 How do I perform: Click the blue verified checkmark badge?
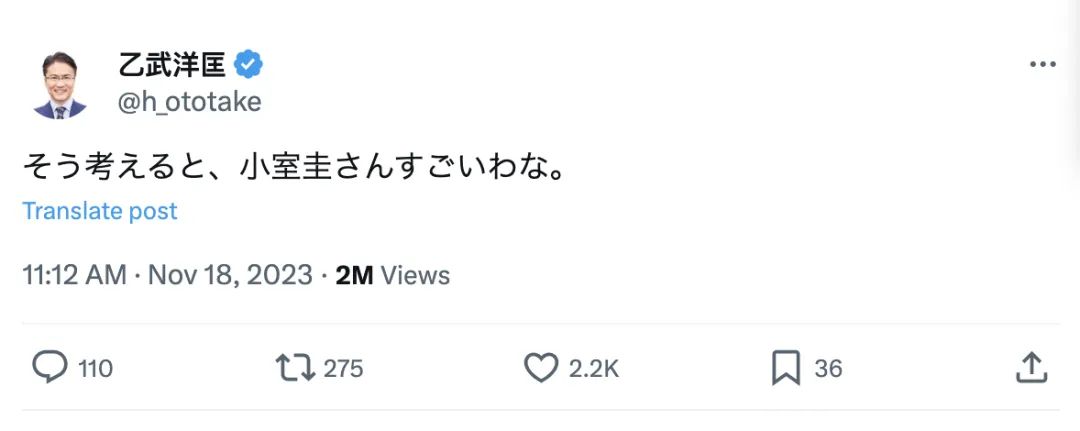[248, 65]
